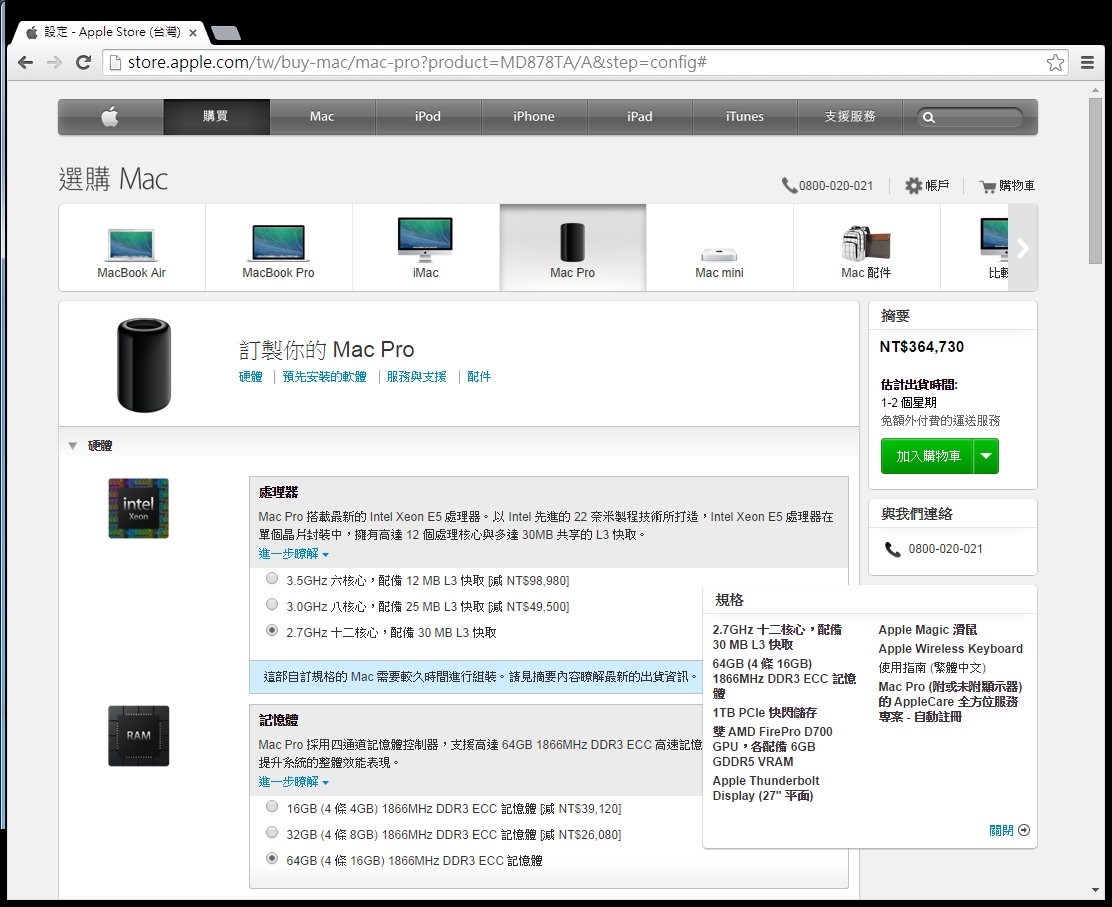Click the browser address bar URL
The height and width of the screenshot is (907, 1112).
pyautogui.click(x=417, y=62)
